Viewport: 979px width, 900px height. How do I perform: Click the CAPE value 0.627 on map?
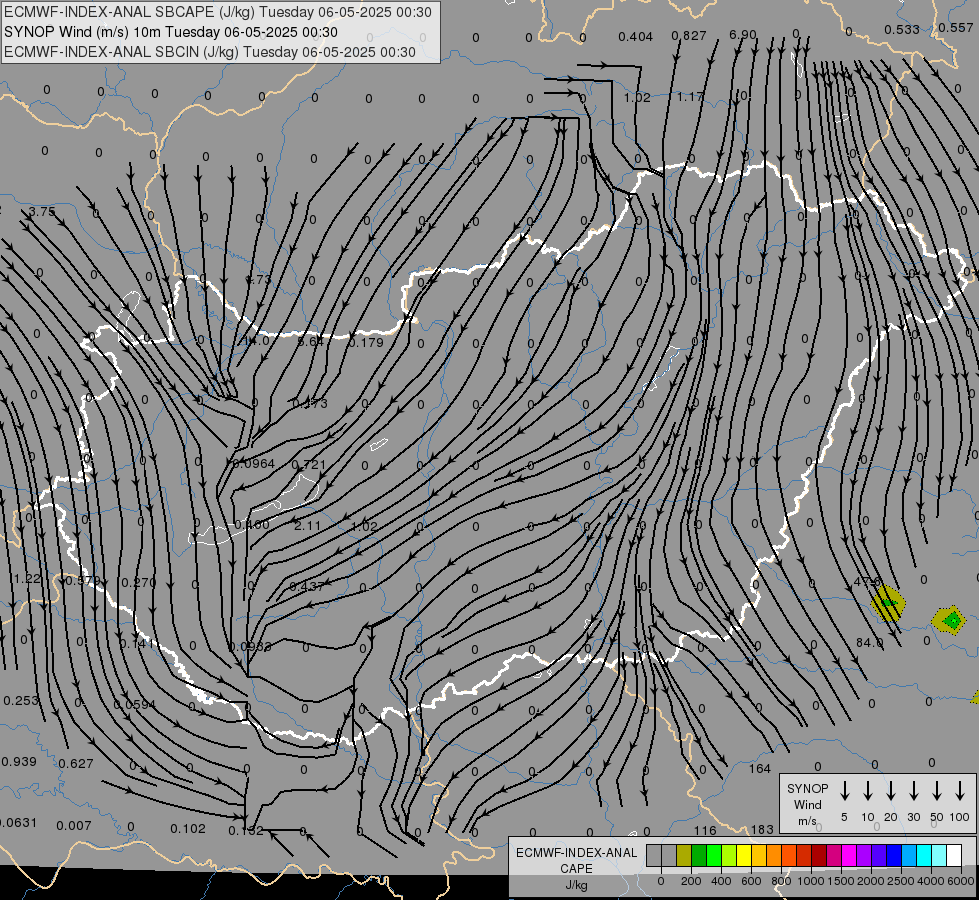pyautogui.click(x=76, y=764)
